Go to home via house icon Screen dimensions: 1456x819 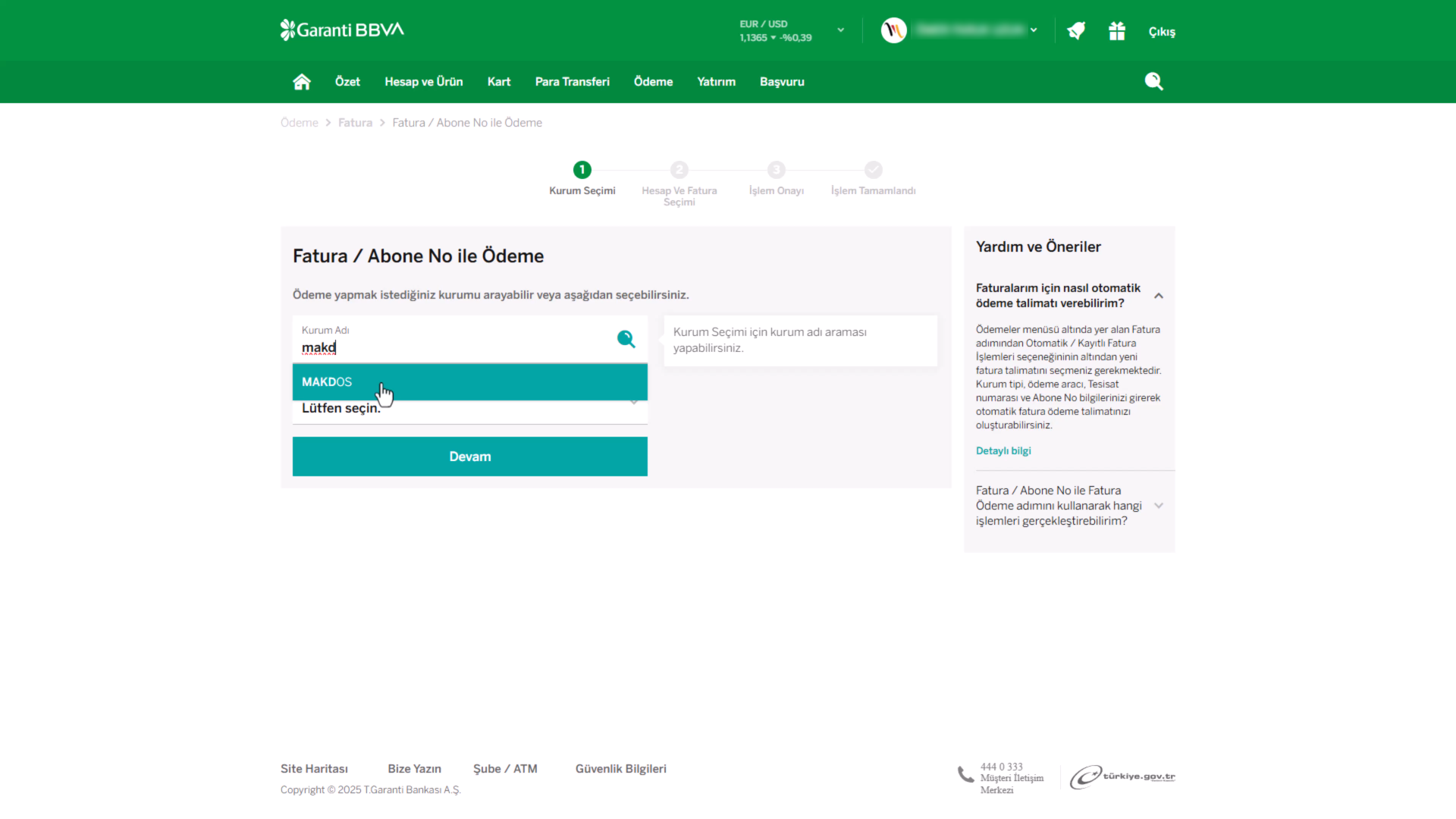[x=302, y=82]
